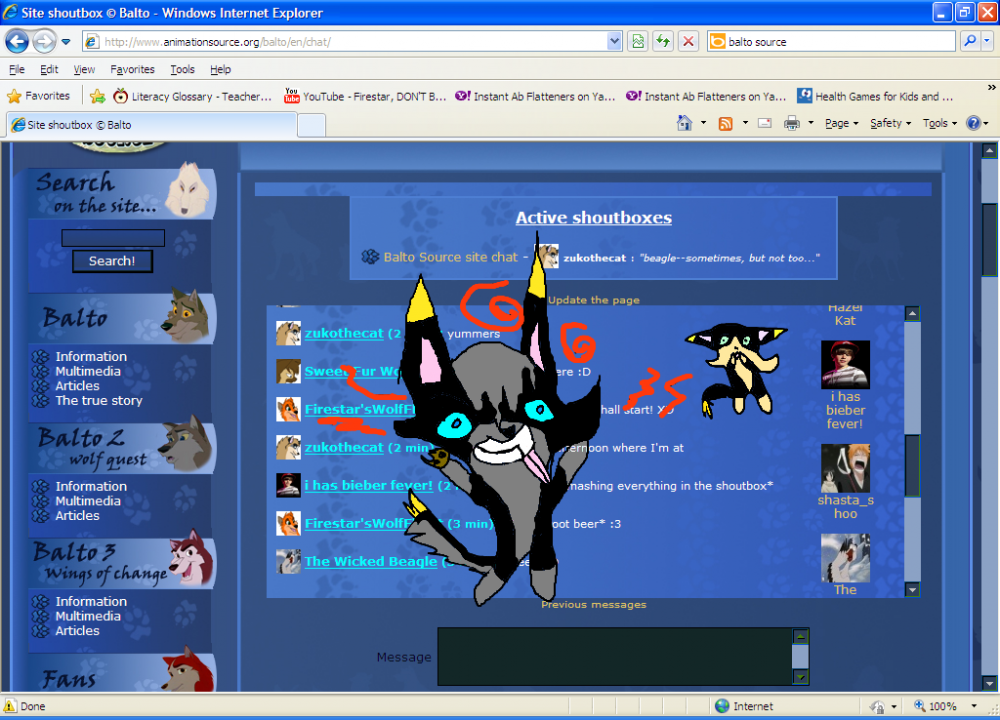This screenshot has height=720, width=1000.
Task: Click the Message text input box
Action: tap(615, 657)
